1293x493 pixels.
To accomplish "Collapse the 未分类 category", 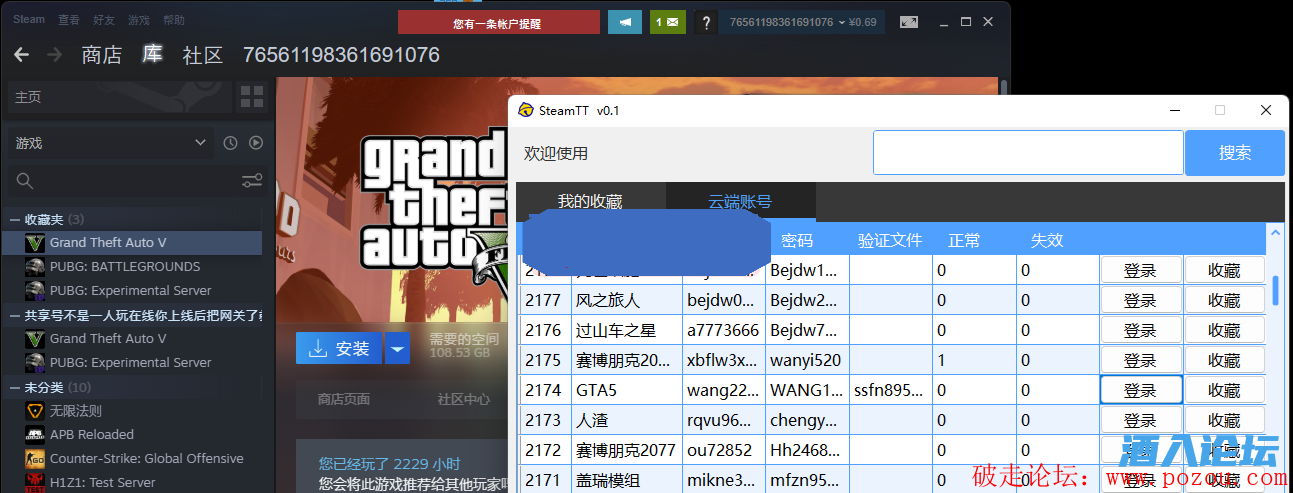I will pyautogui.click(x=15, y=387).
